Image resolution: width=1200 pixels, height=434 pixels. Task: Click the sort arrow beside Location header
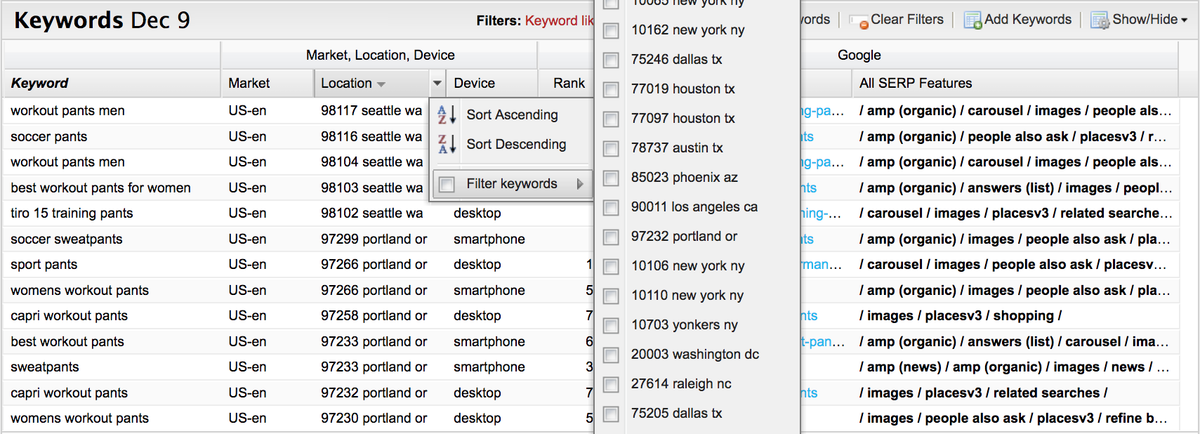pos(383,84)
